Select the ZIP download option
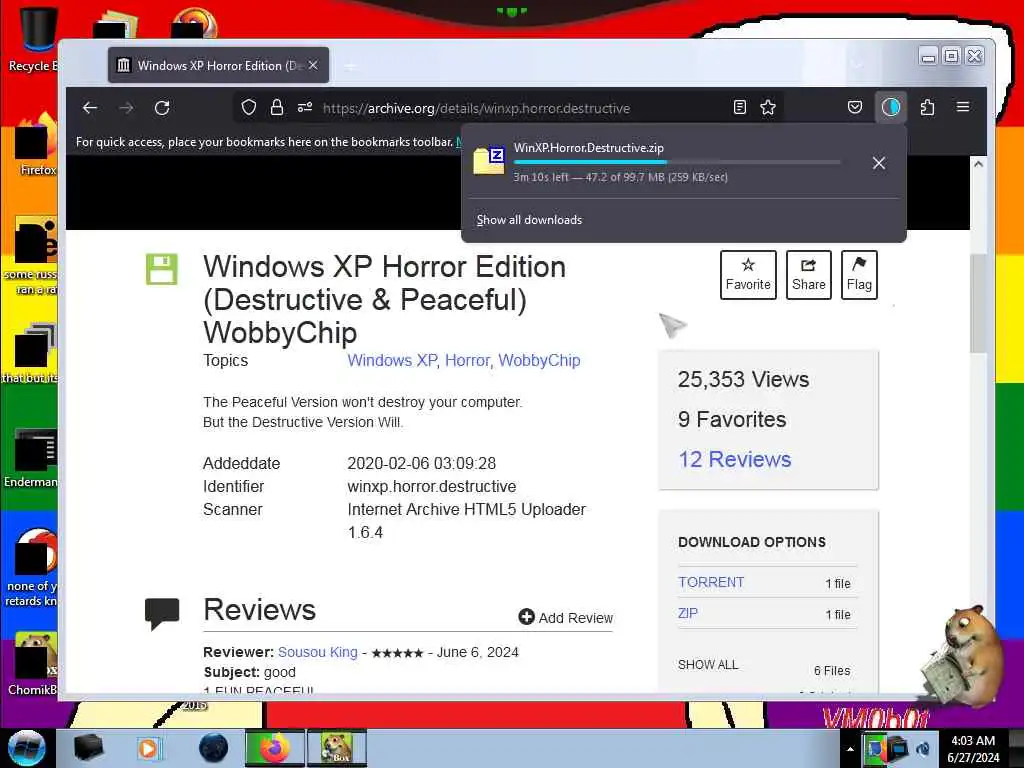Viewport: 1024px width, 768px height. [688, 613]
